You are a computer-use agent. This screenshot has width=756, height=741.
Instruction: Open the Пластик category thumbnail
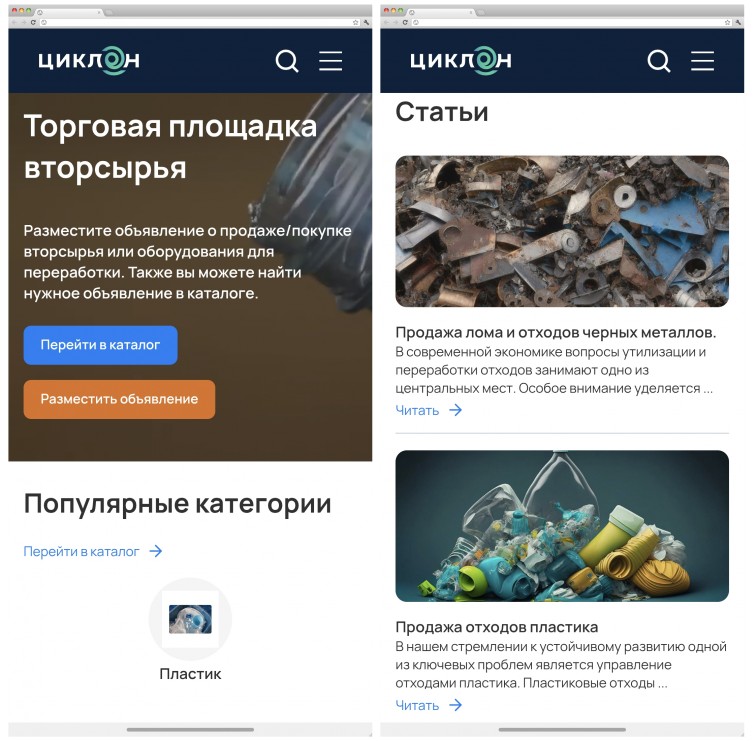[190, 620]
